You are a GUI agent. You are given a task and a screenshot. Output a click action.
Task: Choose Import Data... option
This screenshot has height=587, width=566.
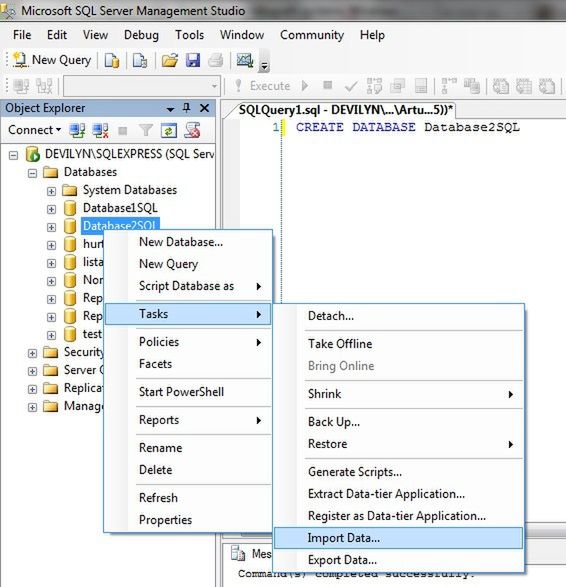pos(399,538)
